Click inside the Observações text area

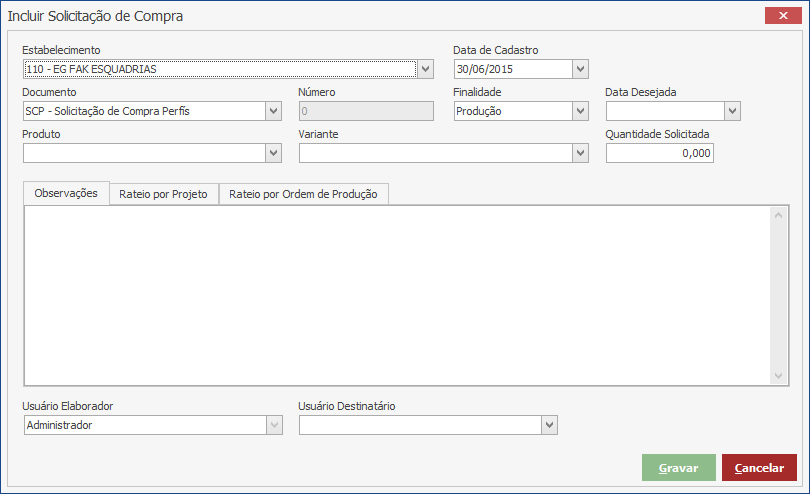point(397,294)
